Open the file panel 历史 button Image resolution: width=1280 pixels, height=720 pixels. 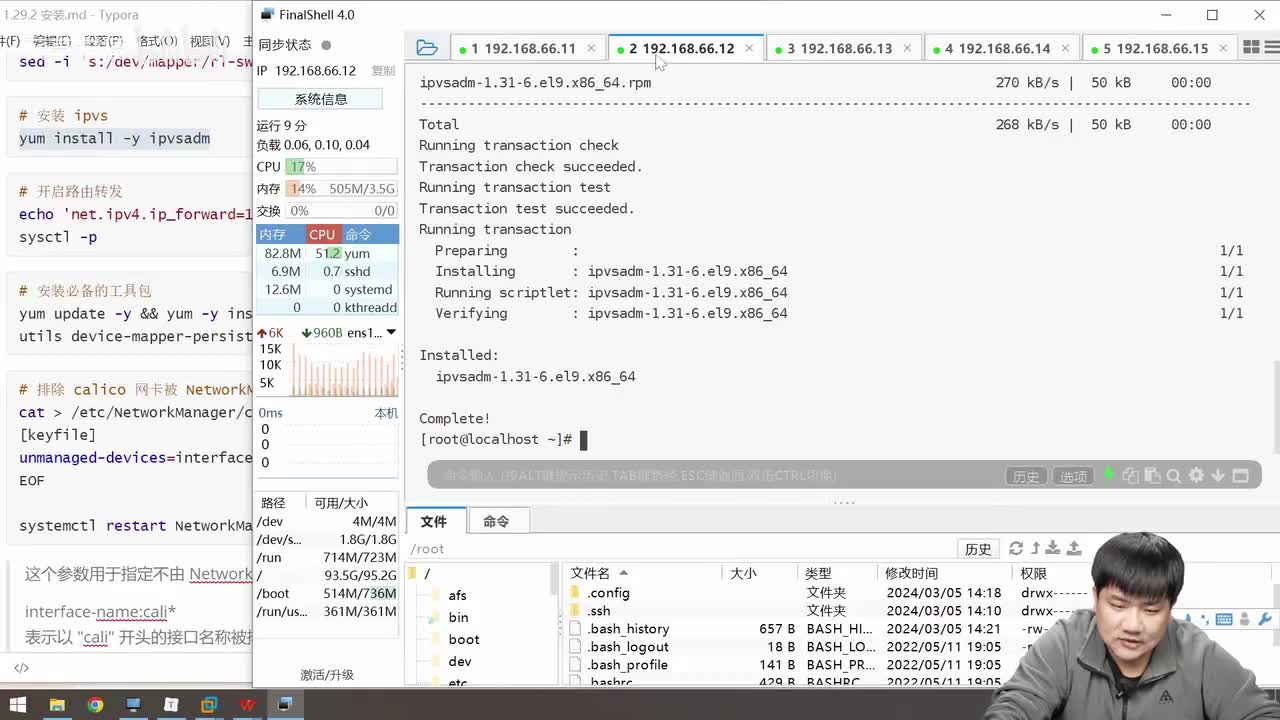point(978,549)
